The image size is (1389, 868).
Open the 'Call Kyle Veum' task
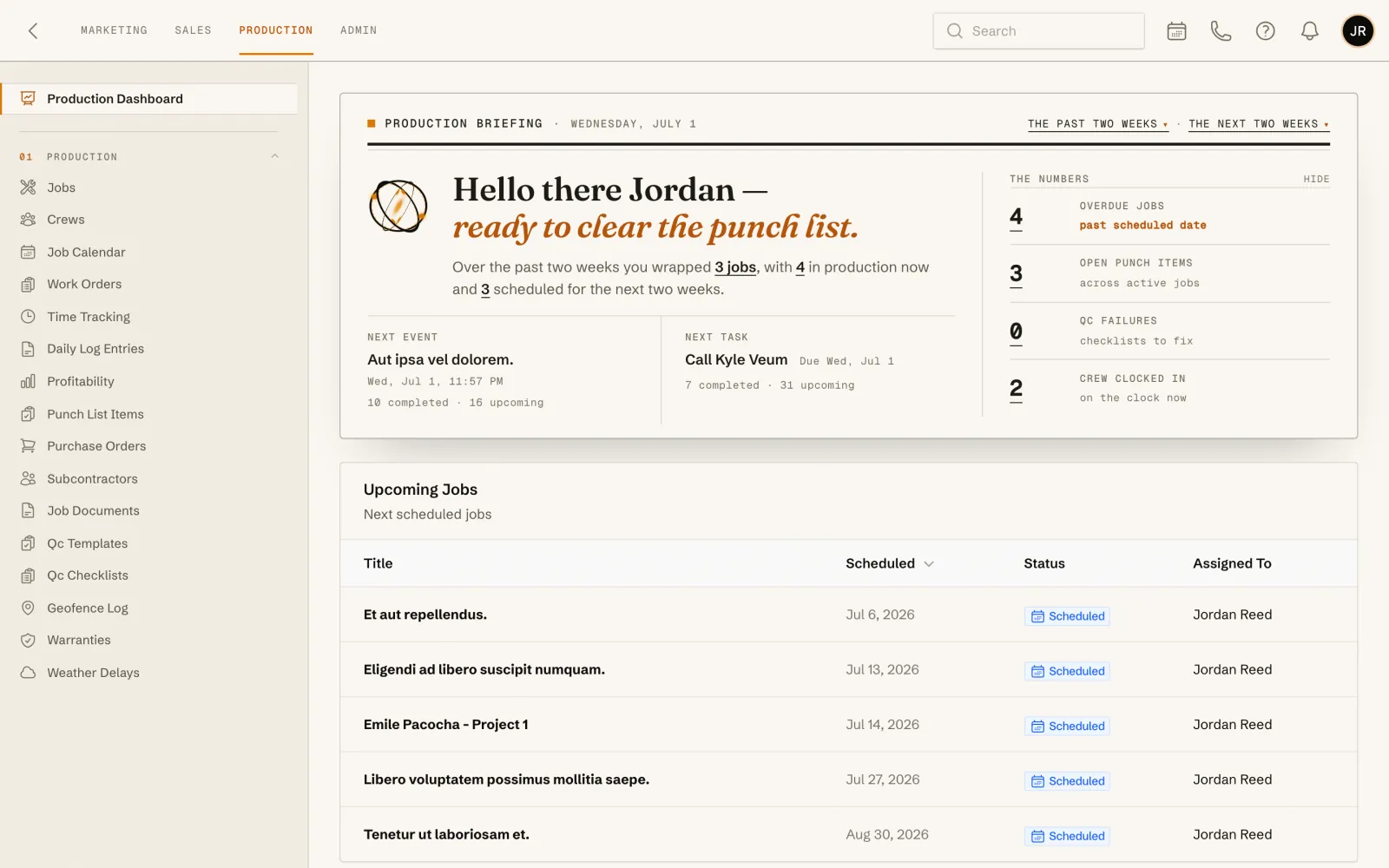(x=736, y=359)
